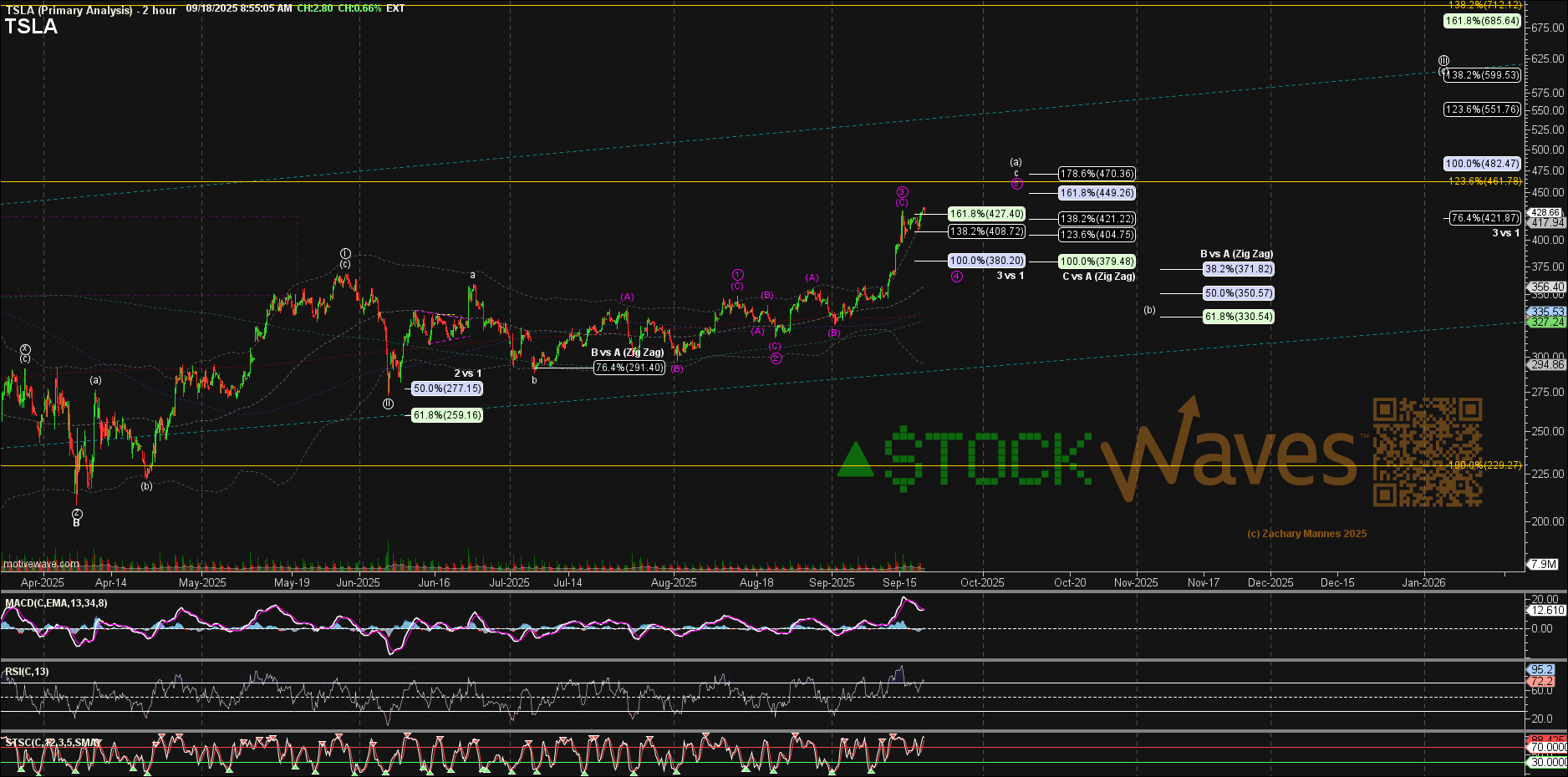1568x777 pixels.
Task: Open the motivewave.com link
Action: pyautogui.click(x=41, y=564)
